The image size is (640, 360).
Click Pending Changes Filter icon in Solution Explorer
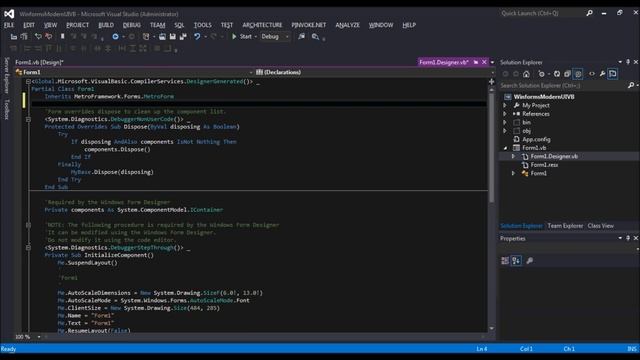(x=541, y=74)
